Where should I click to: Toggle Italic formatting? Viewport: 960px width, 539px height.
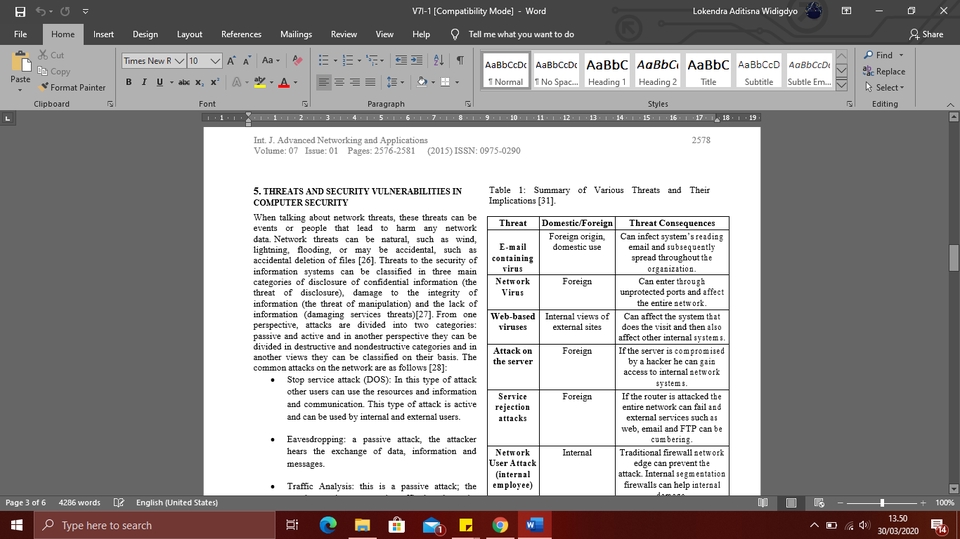144,82
